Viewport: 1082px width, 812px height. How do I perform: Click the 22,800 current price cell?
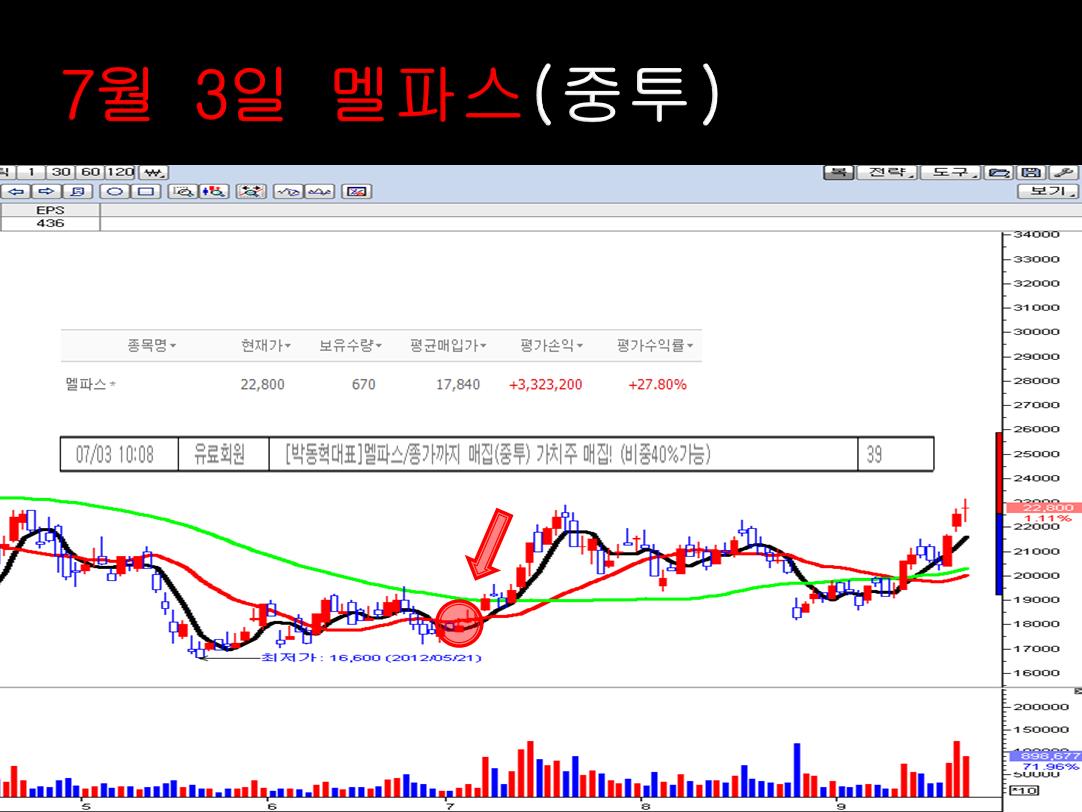point(262,384)
